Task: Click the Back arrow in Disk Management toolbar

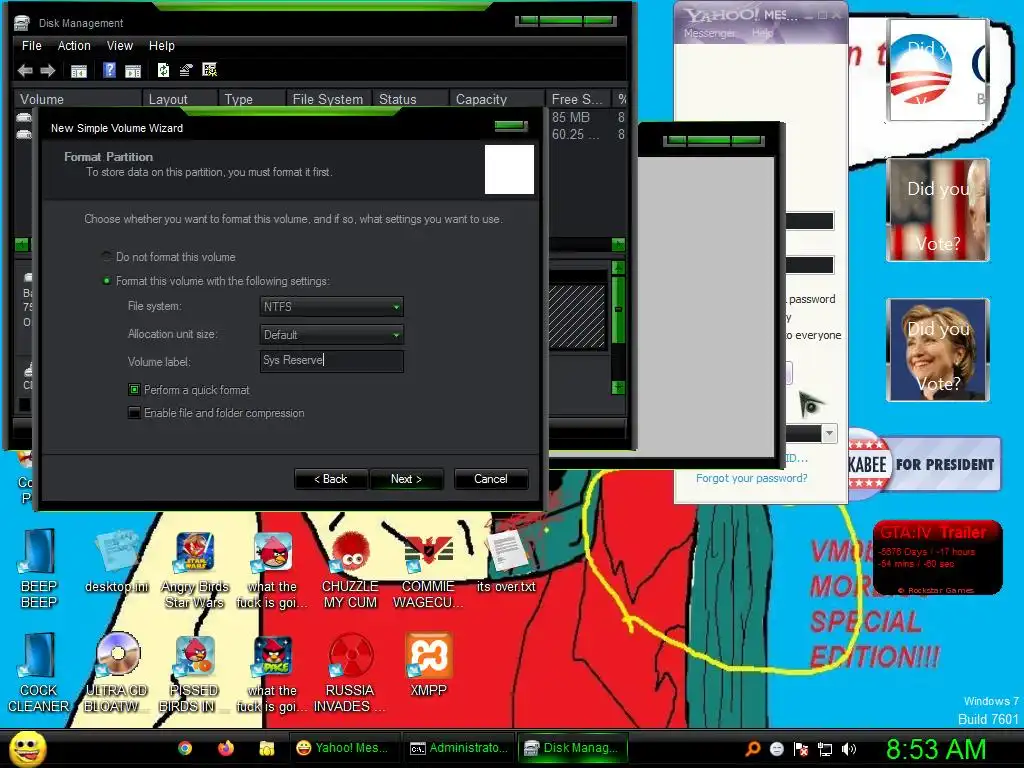Action: coord(25,71)
